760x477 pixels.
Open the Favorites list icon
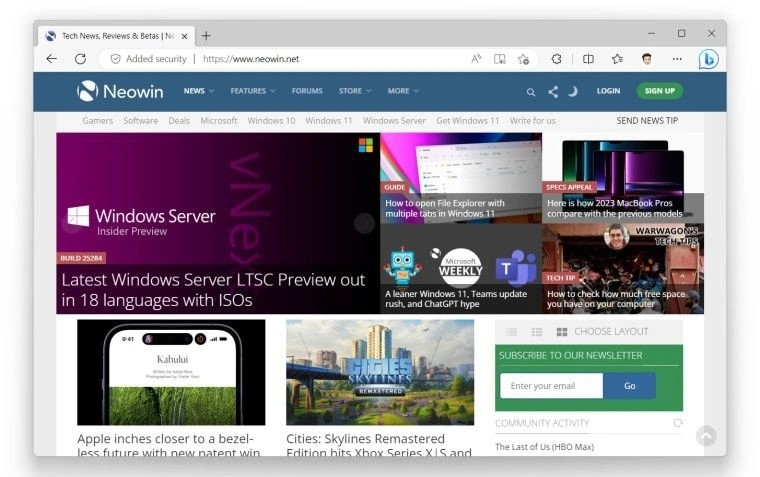tap(617, 59)
